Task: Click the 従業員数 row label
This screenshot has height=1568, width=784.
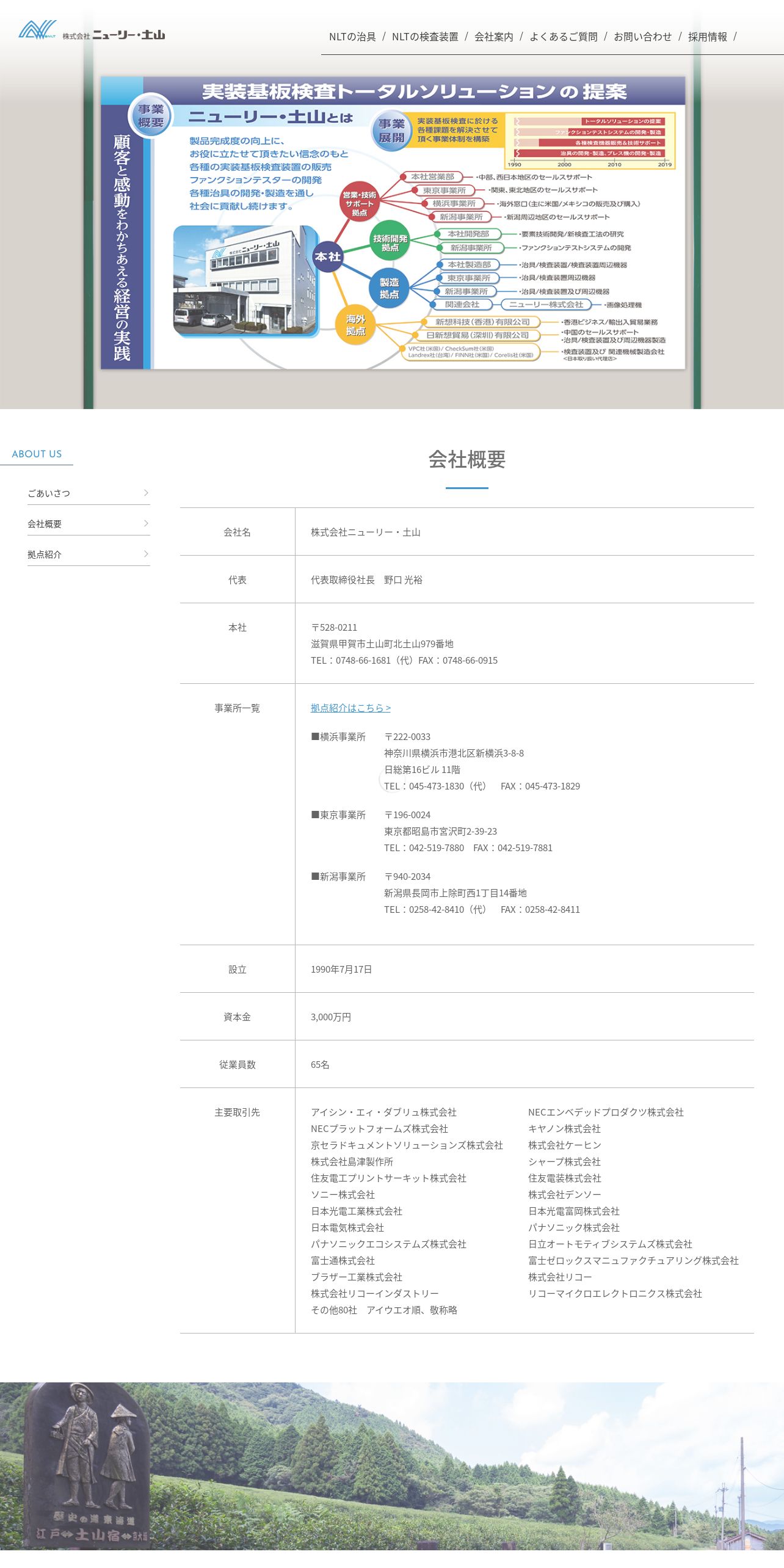Action: (237, 1064)
